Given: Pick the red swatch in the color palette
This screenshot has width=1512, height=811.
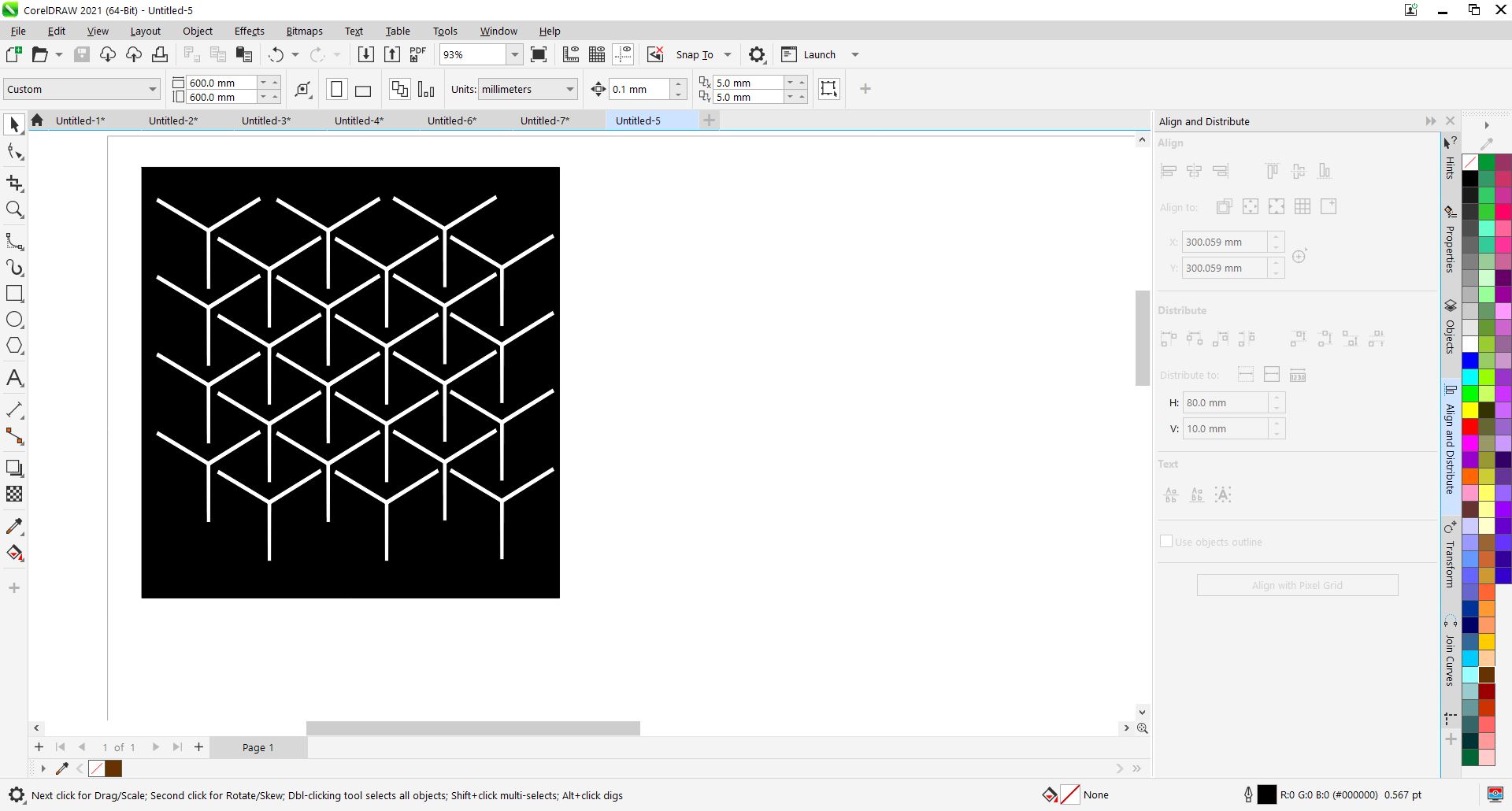Looking at the screenshot, I should click(x=1469, y=427).
